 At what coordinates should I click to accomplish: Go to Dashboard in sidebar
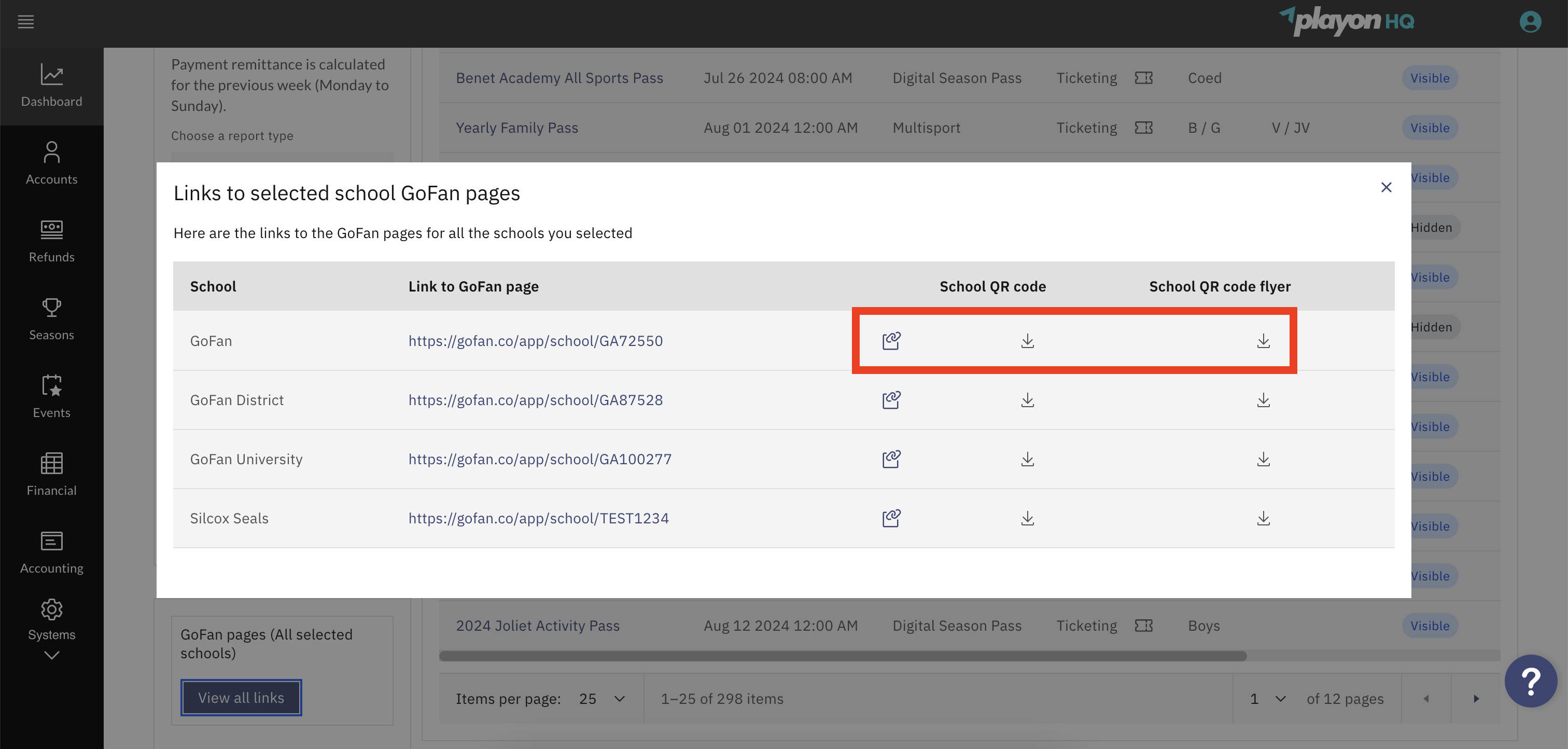click(x=52, y=86)
